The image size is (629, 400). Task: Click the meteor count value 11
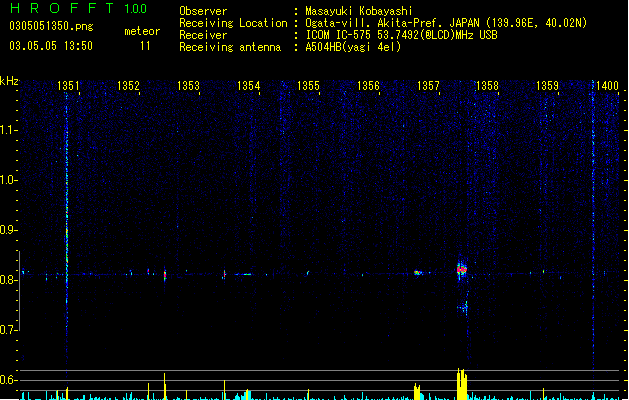tap(145, 46)
